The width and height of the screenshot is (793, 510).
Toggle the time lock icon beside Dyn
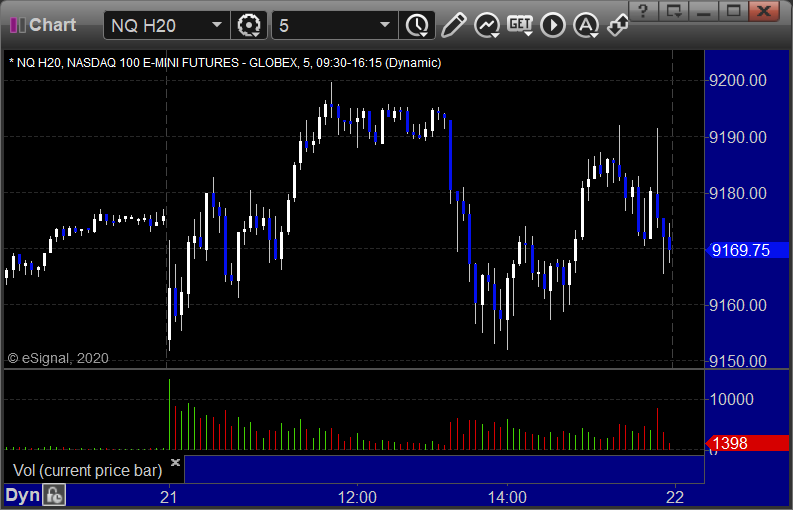[54, 495]
